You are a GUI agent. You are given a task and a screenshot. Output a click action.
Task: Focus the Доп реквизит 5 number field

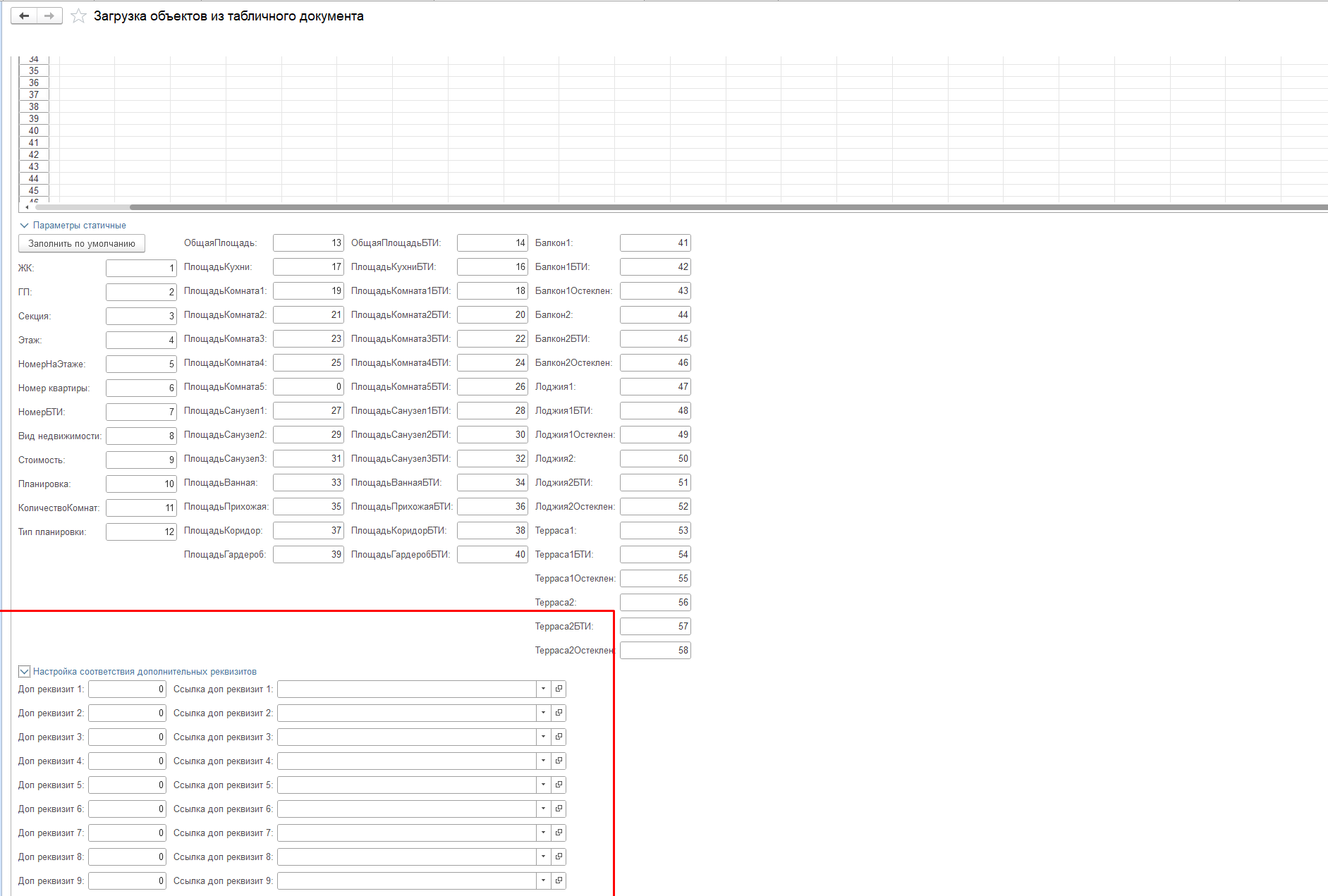127,785
